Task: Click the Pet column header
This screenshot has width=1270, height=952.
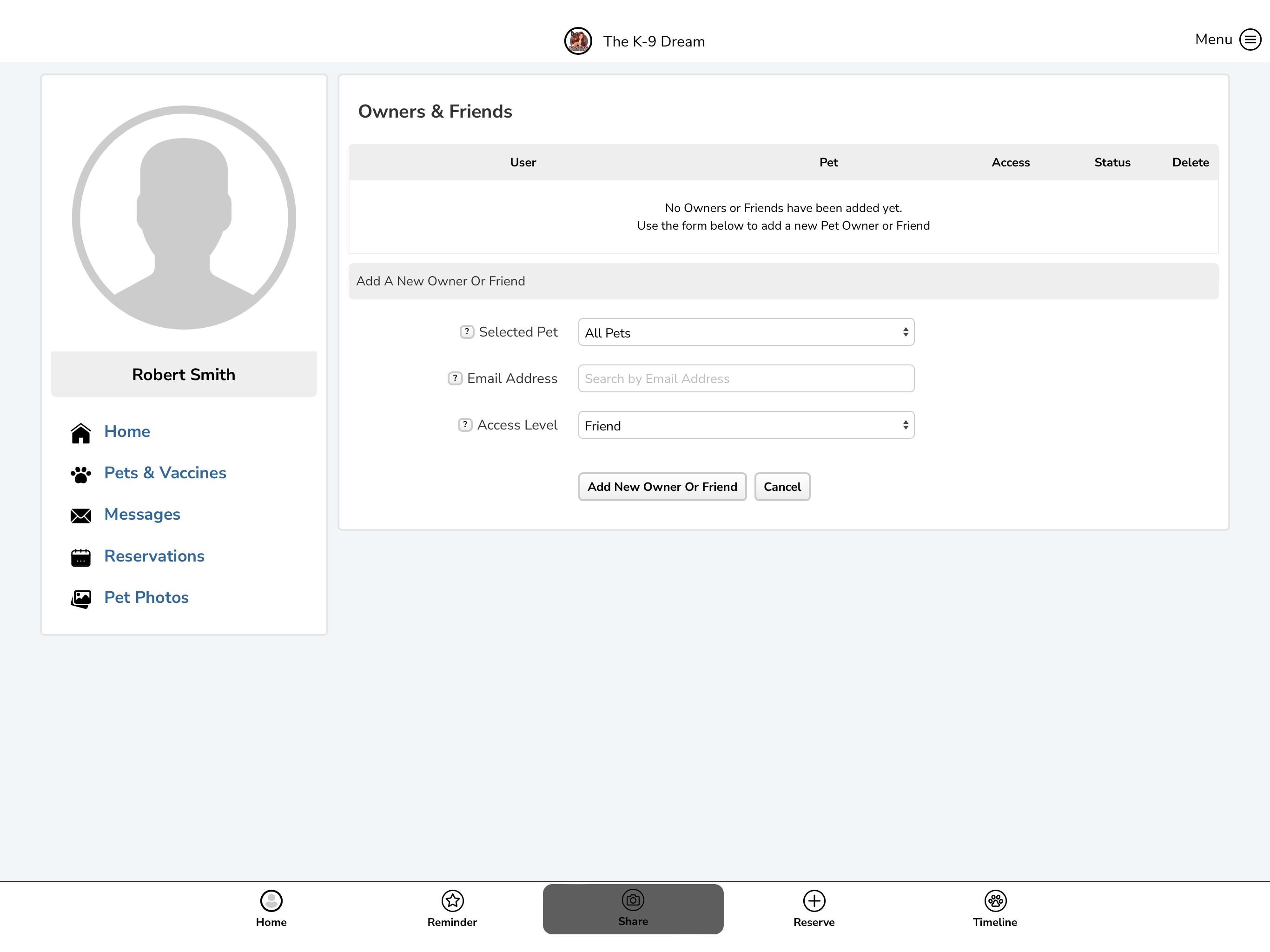Action: click(828, 163)
